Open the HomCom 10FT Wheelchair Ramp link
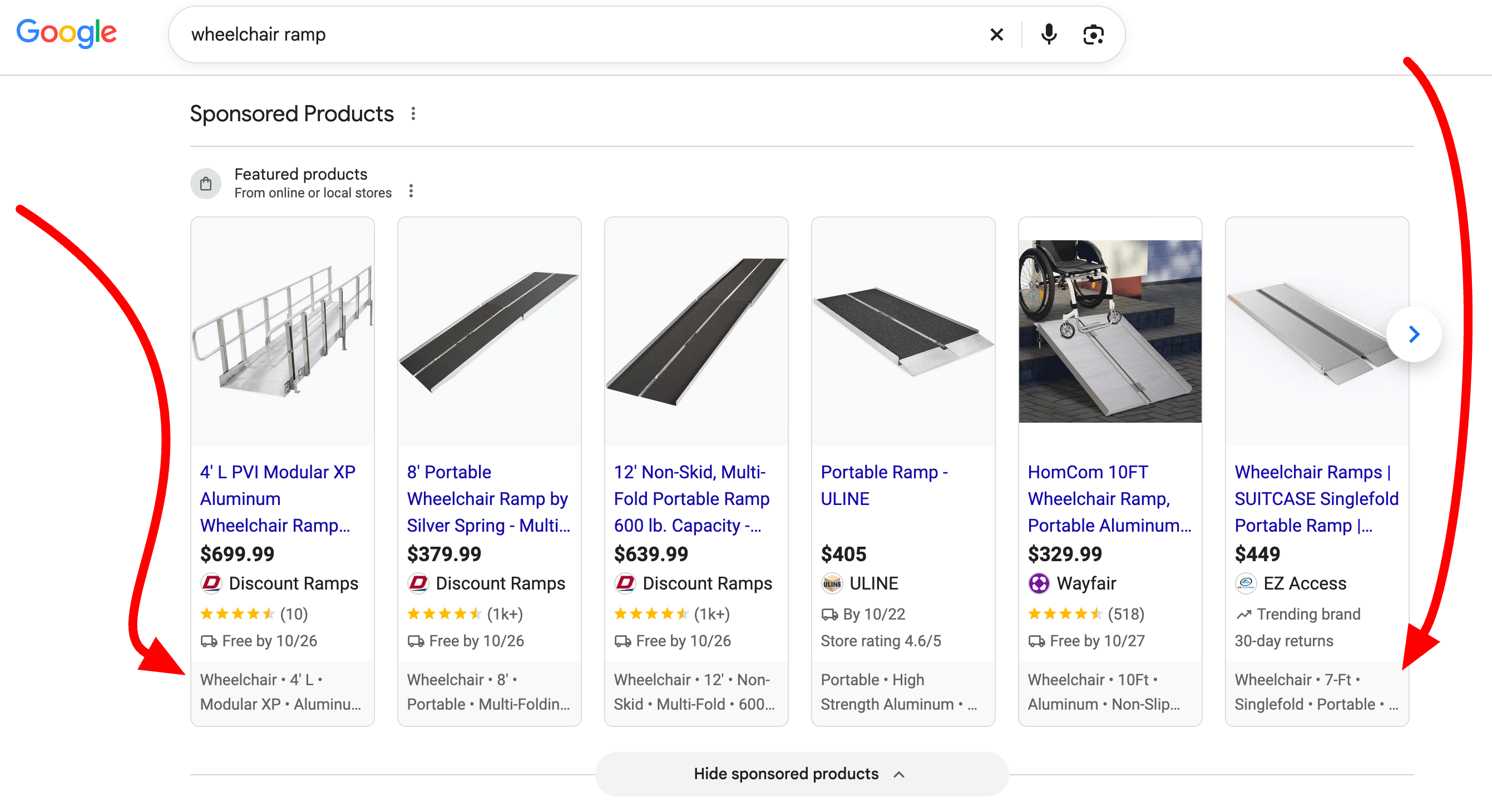Image resolution: width=1492 pixels, height=812 pixels. point(1109,499)
